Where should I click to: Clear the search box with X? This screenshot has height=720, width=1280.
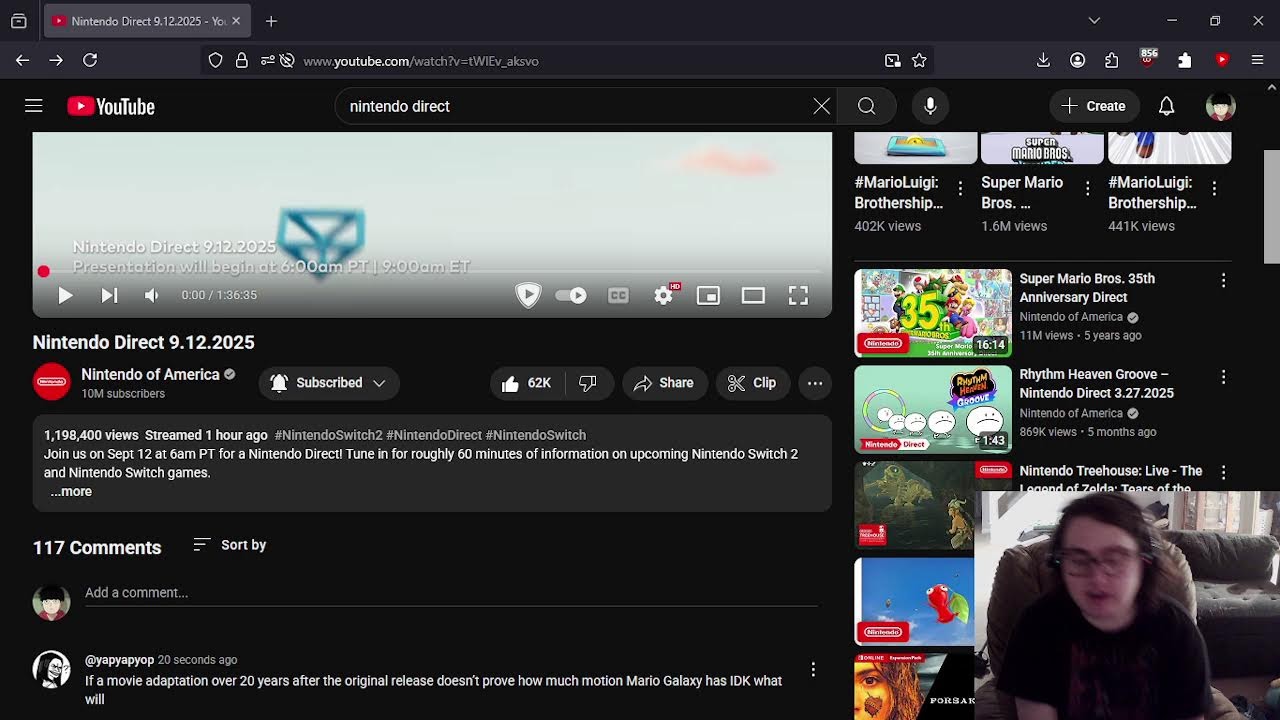[821, 106]
